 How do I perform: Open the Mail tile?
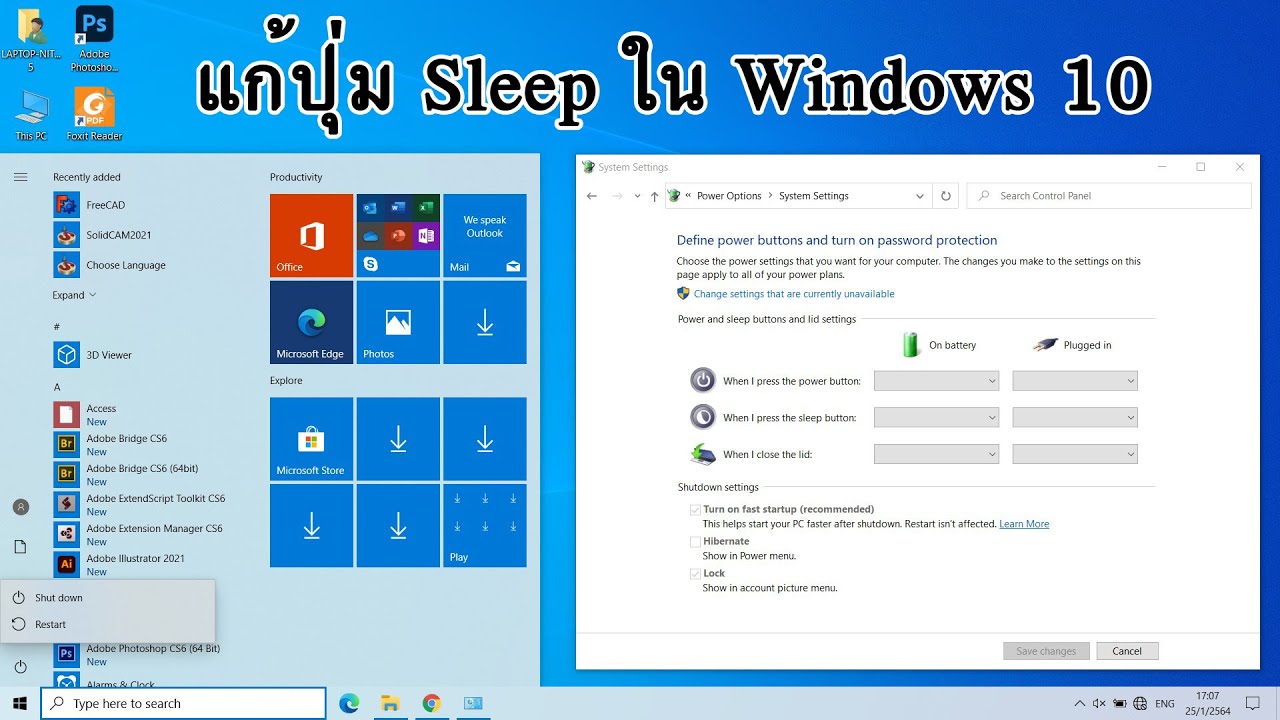click(485, 235)
